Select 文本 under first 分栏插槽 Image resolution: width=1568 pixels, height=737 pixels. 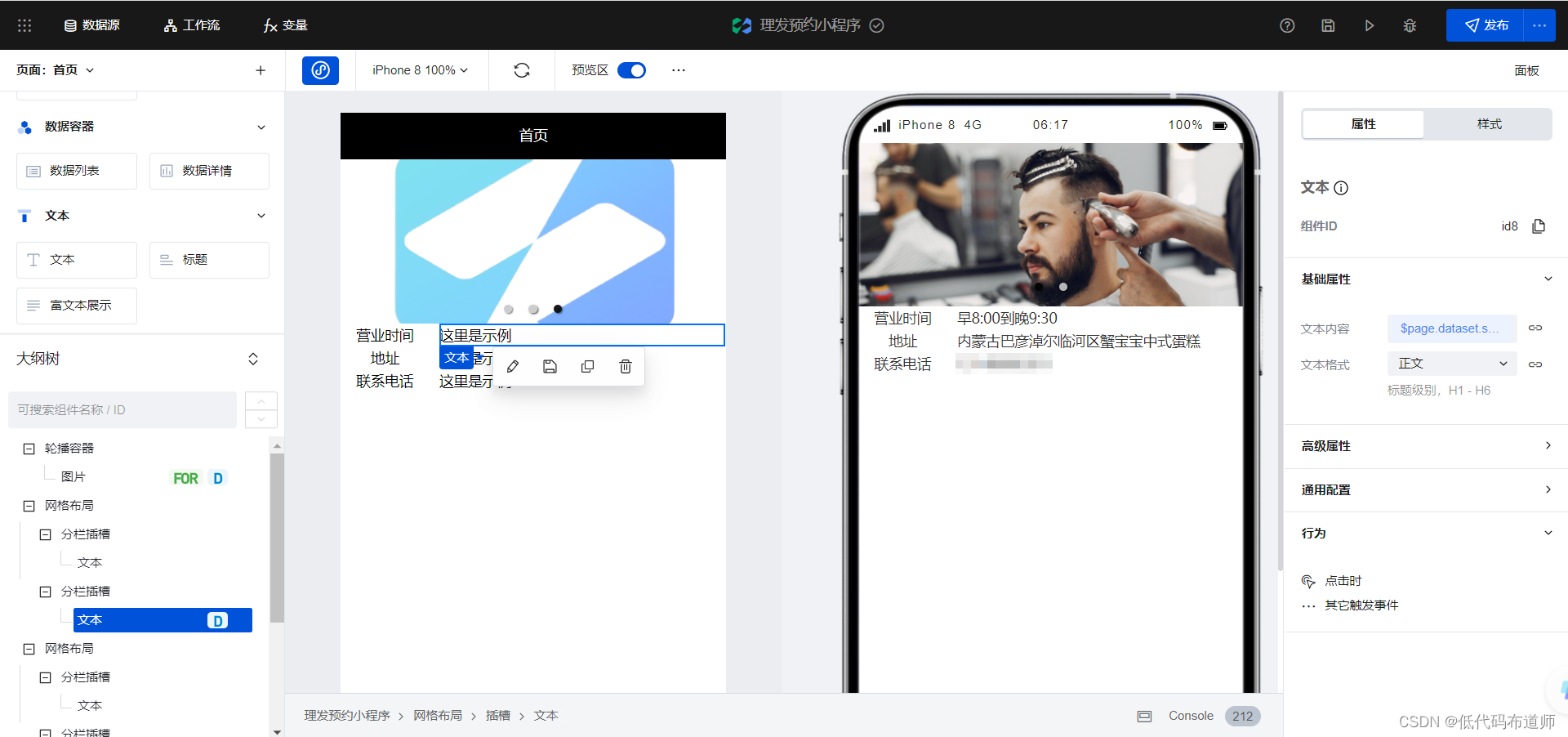tap(90, 563)
